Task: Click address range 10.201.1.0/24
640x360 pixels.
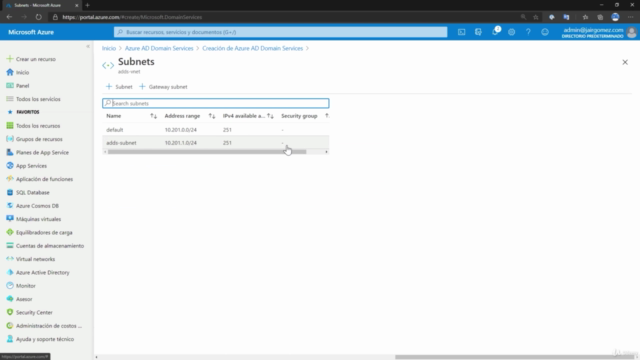Action: [181, 143]
